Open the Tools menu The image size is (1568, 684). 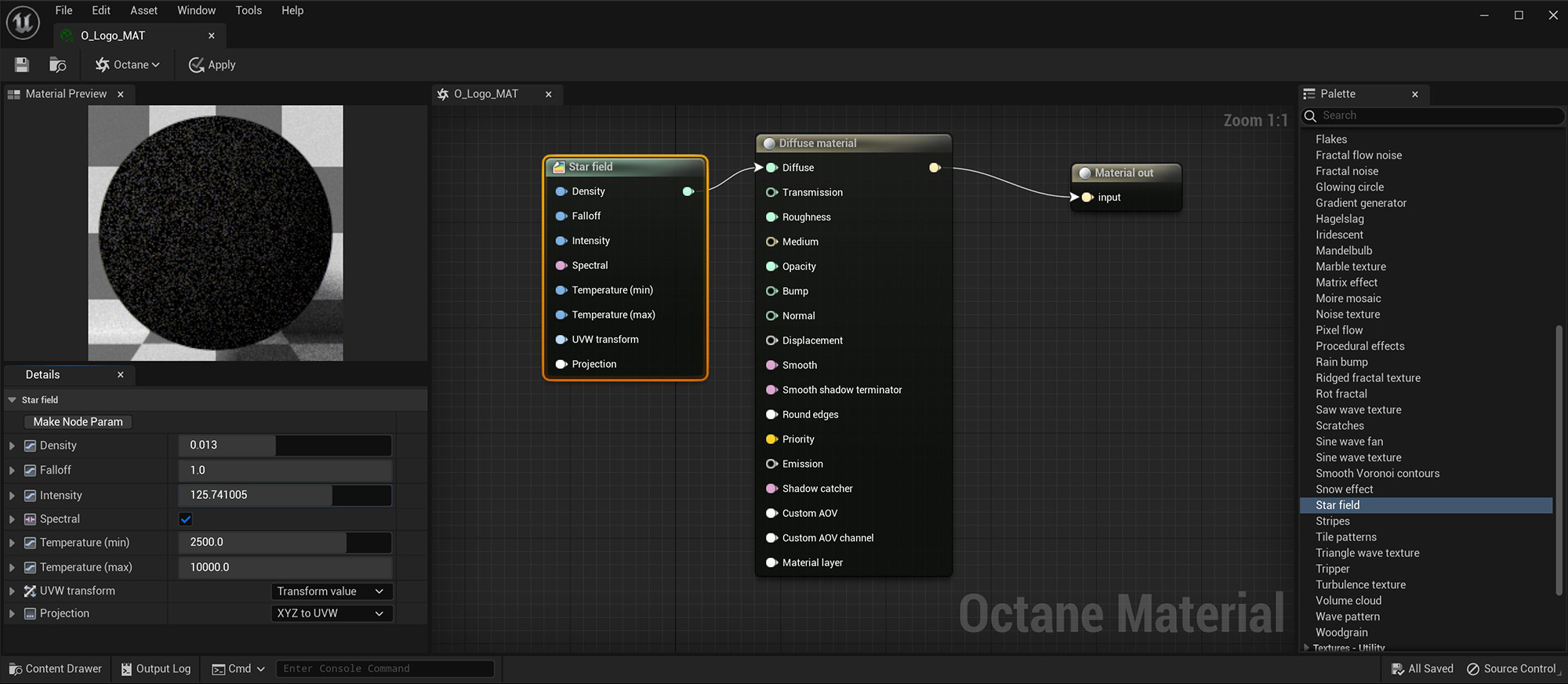click(249, 10)
